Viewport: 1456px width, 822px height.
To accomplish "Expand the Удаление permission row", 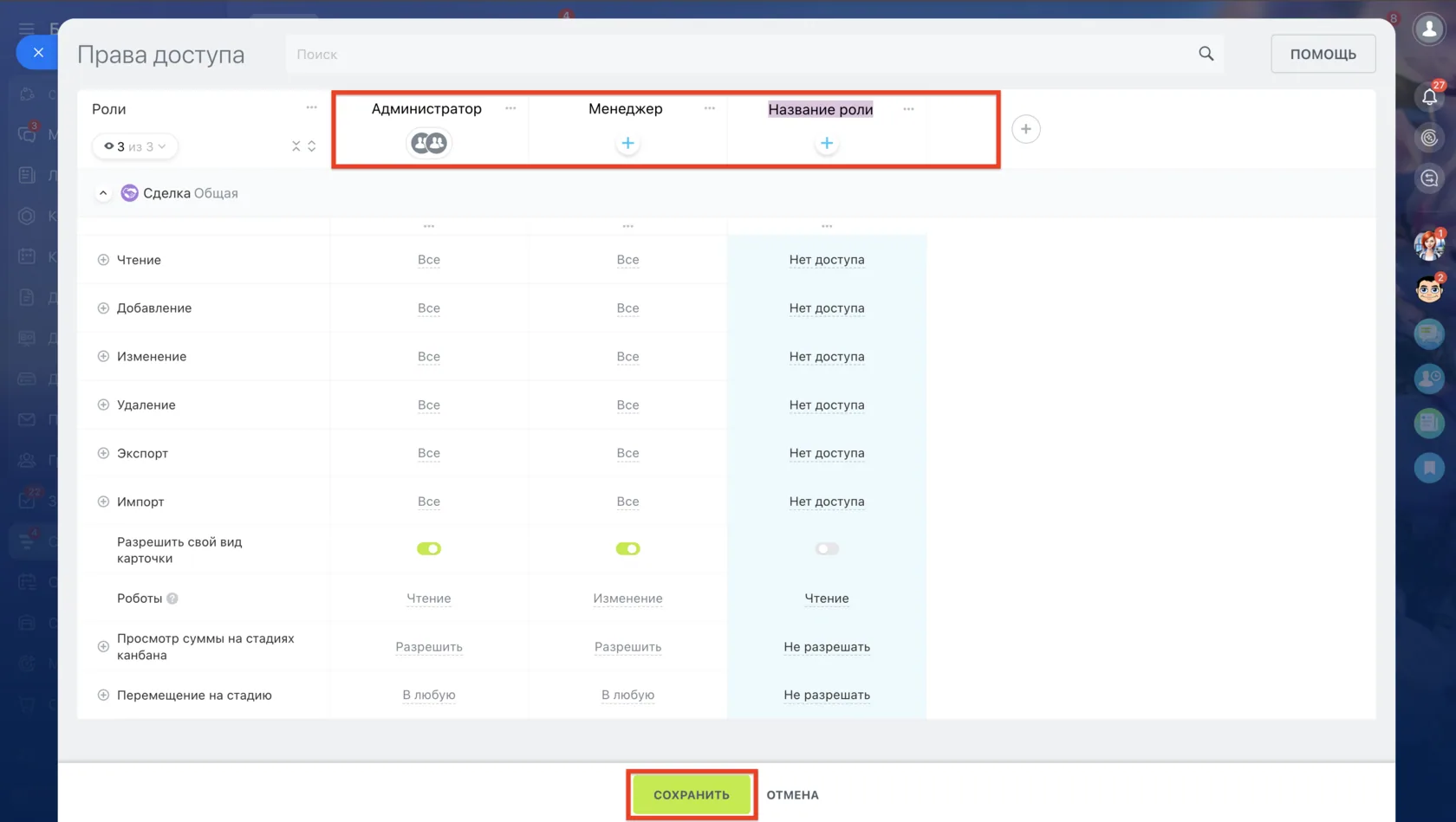I will tap(103, 405).
